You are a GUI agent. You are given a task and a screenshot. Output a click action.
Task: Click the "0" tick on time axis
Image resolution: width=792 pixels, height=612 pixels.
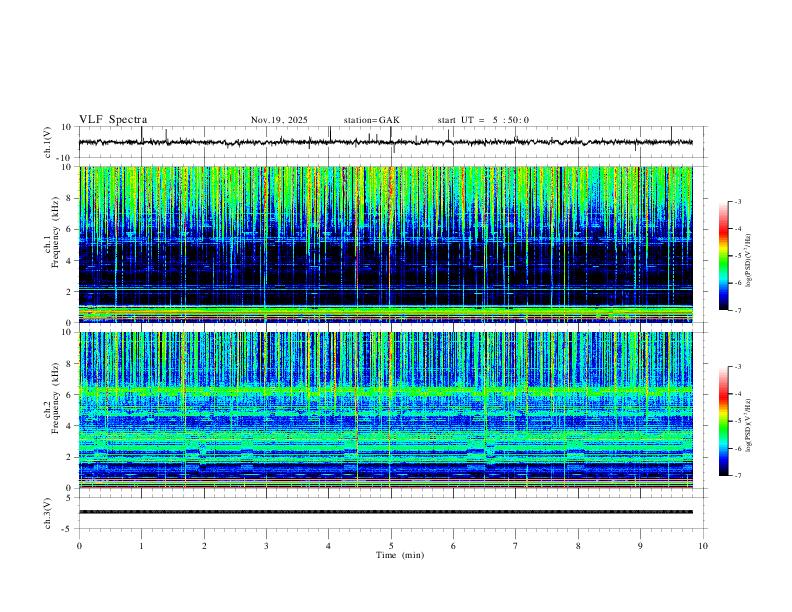(x=79, y=546)
